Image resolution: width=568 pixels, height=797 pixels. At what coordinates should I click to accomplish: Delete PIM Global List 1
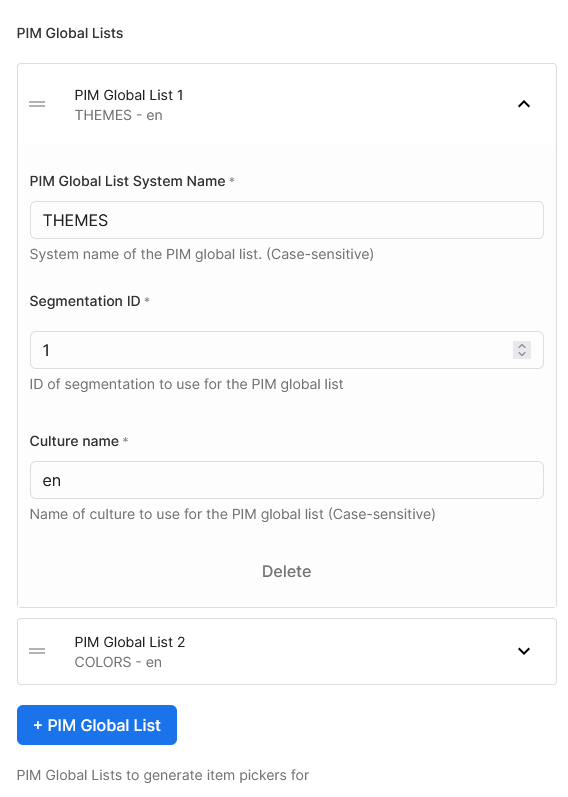tap(286, 571)
